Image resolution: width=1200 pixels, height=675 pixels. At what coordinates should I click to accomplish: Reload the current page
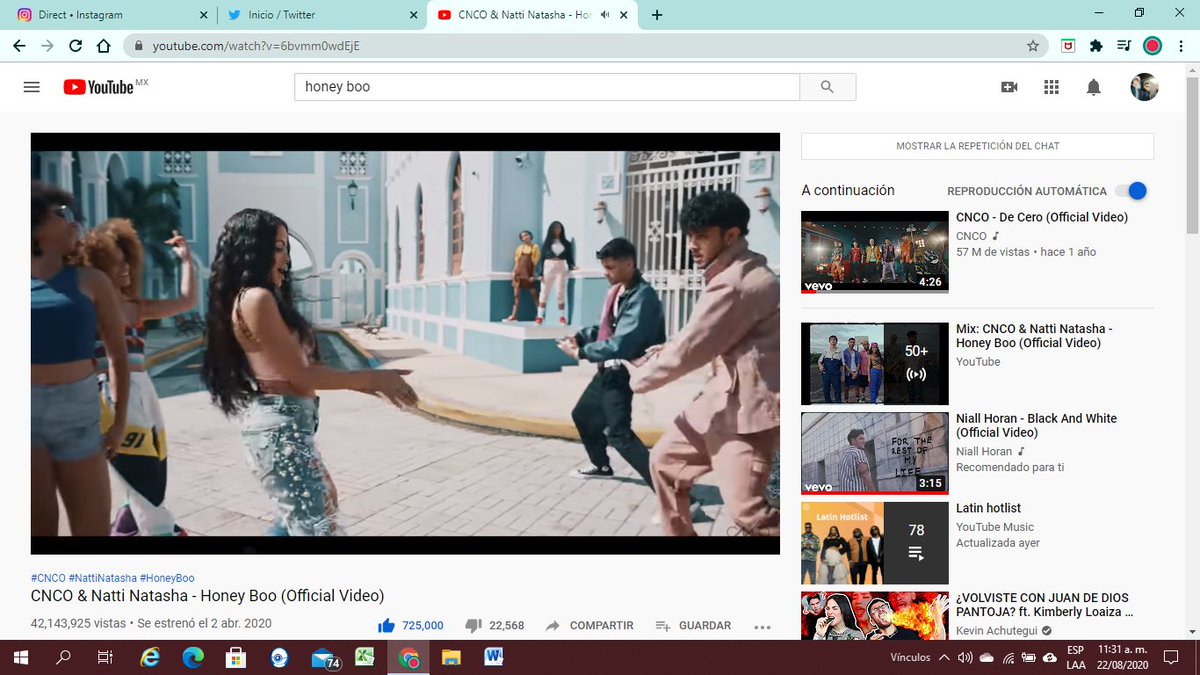75,46
